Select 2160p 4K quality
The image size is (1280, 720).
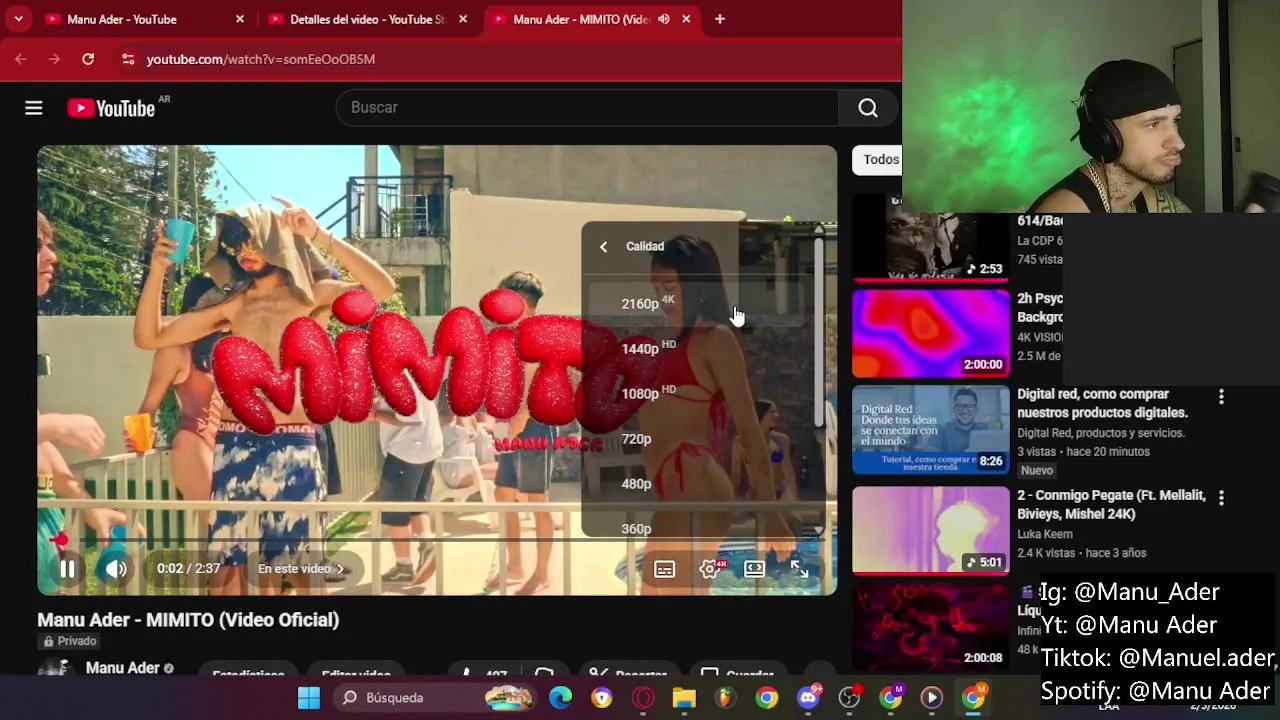pos(697,303)
